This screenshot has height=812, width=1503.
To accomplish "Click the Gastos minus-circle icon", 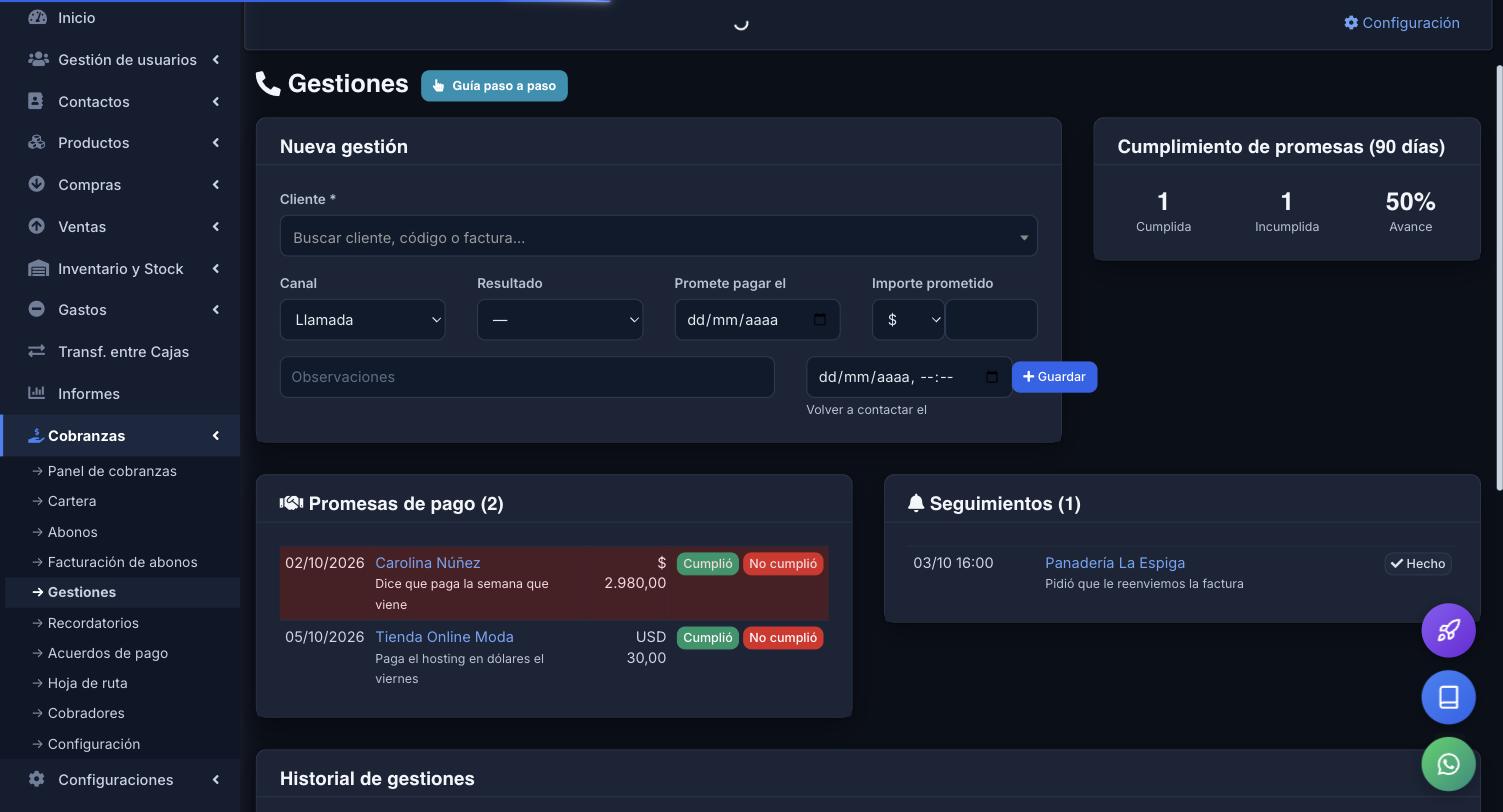I will (x=36, y=309).
